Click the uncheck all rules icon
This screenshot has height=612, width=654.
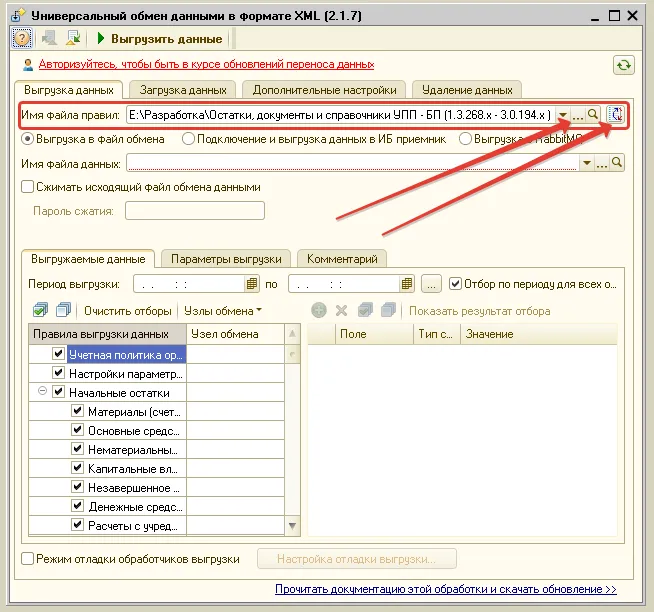(63, 311)
